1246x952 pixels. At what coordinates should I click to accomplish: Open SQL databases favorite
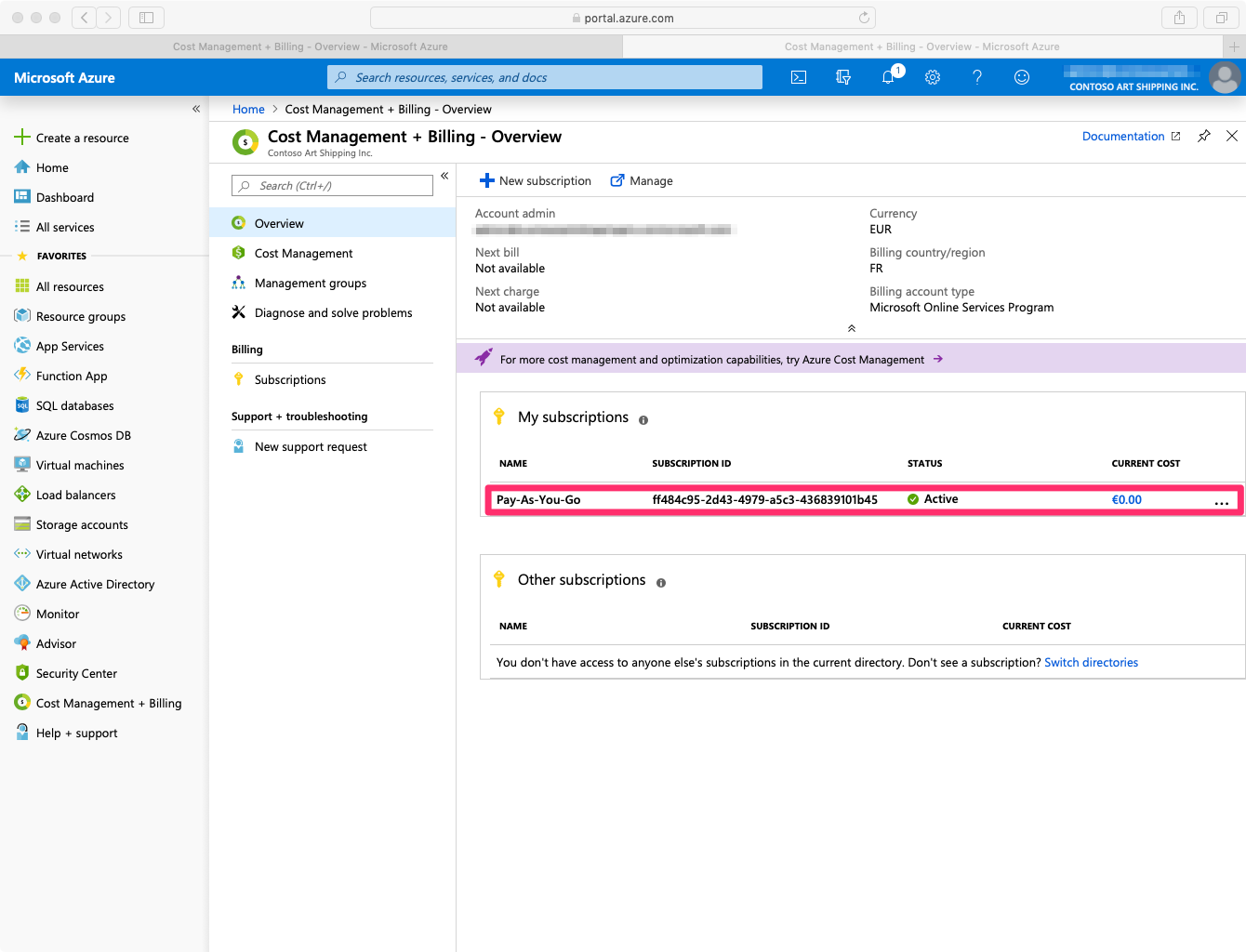65,405
